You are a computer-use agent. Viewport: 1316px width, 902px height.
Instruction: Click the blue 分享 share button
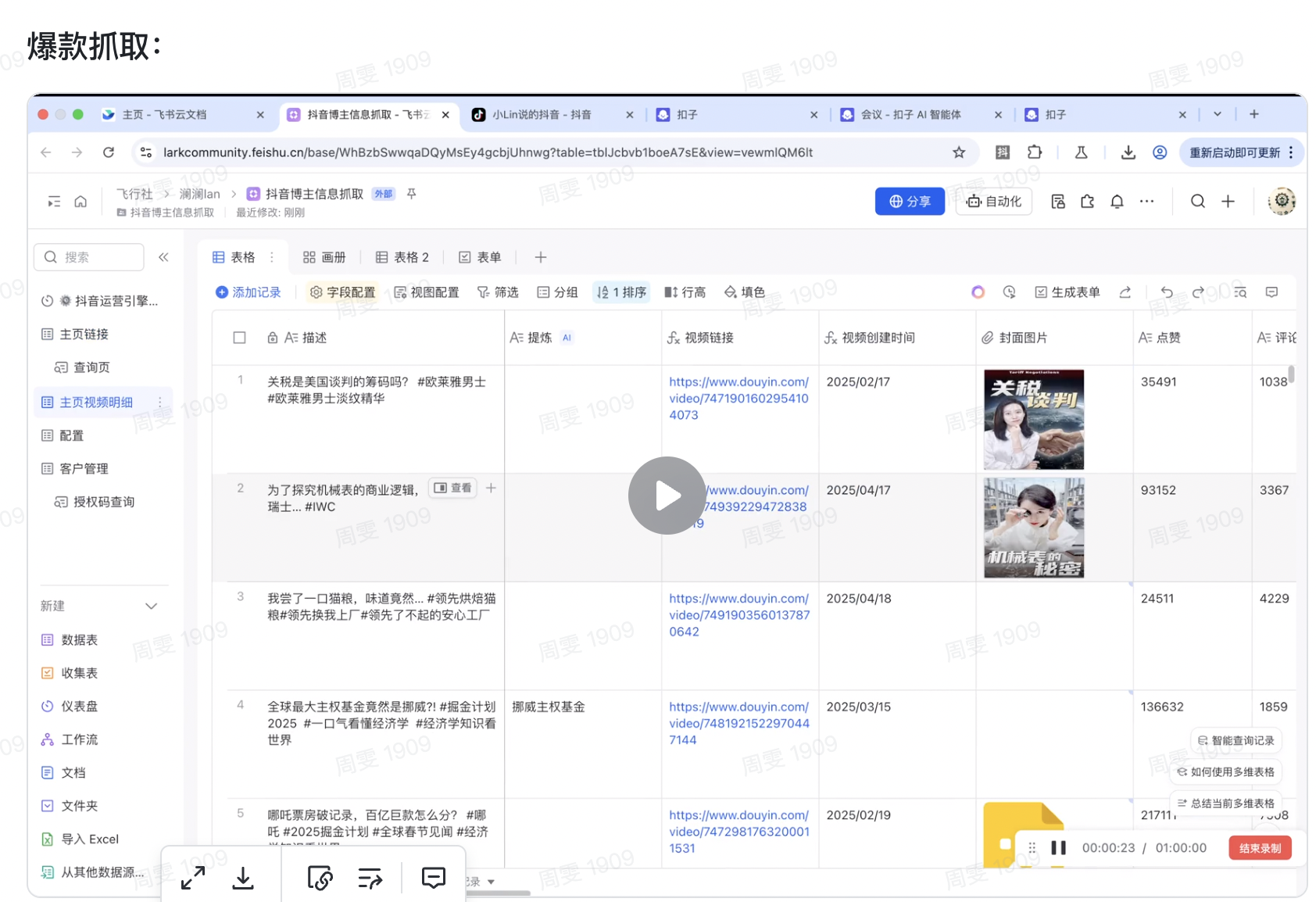pos(910,202)
